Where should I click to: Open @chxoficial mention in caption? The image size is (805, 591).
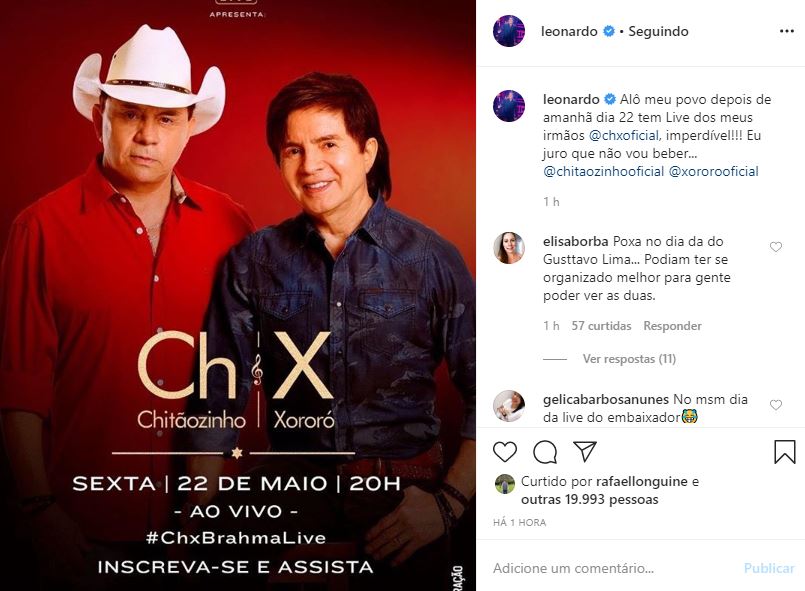624,136
